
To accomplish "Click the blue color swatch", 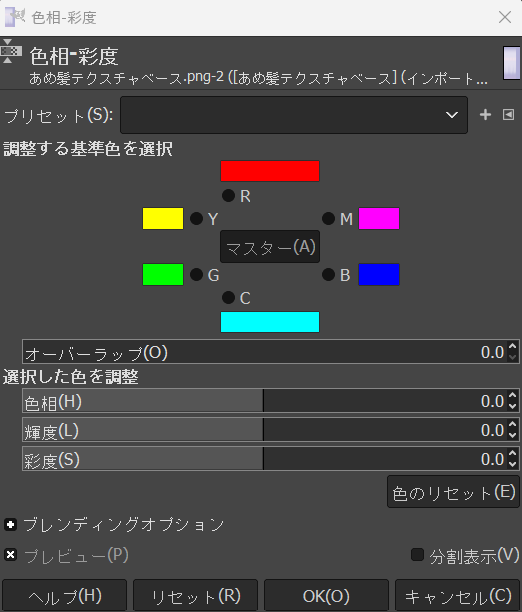I will pyautogui.click(x=379, y=275).
